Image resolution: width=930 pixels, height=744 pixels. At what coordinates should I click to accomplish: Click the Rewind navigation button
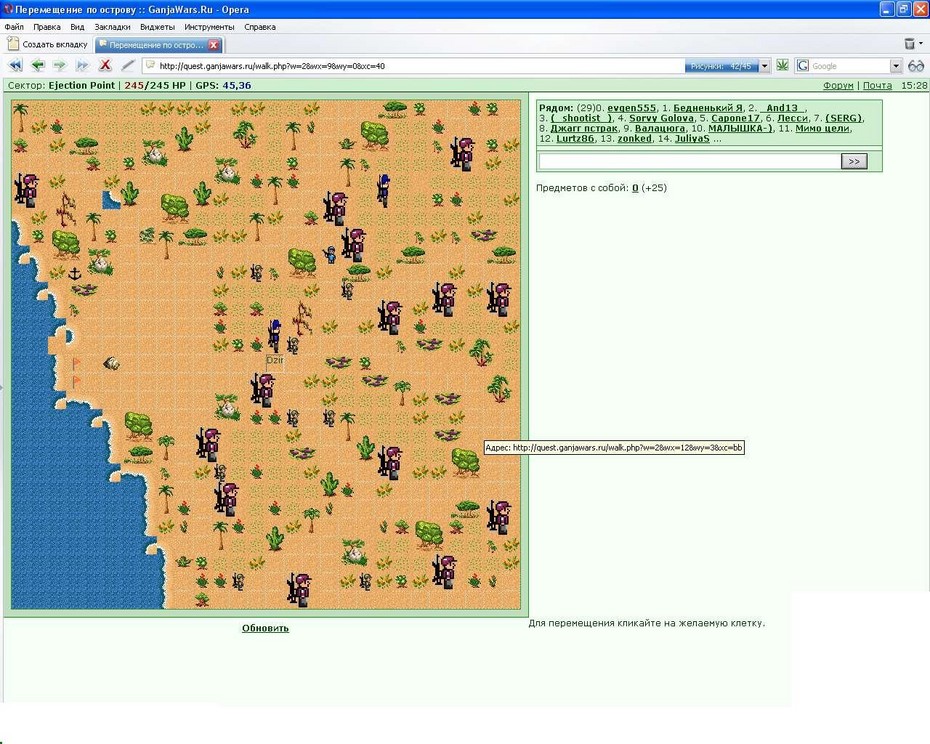tap(15, 65)
